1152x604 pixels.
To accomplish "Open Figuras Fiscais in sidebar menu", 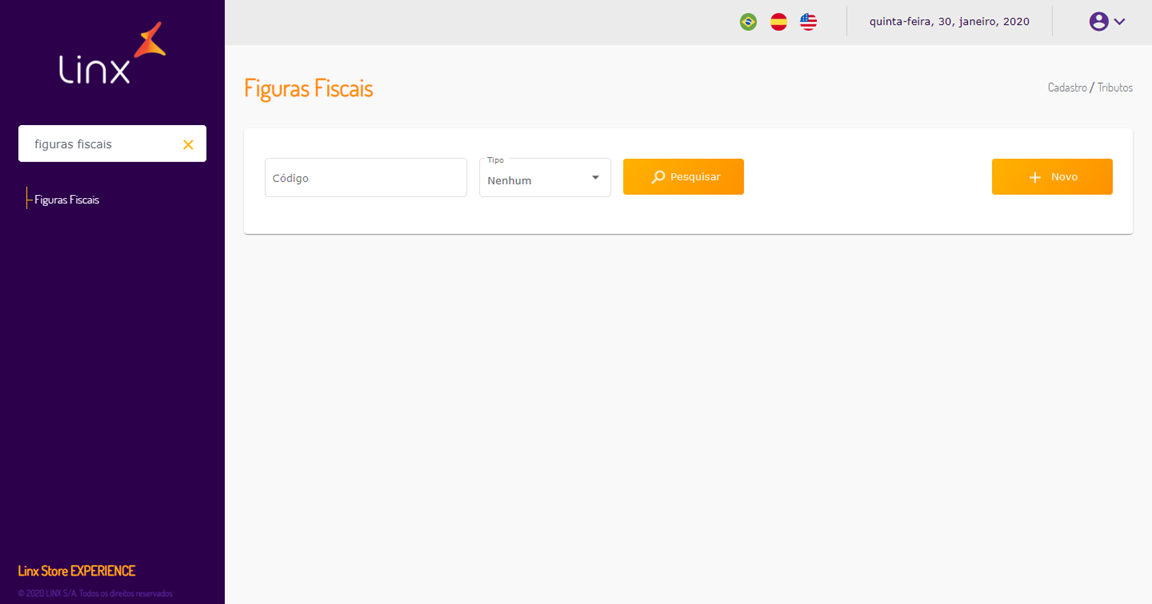I will [67, 200].
